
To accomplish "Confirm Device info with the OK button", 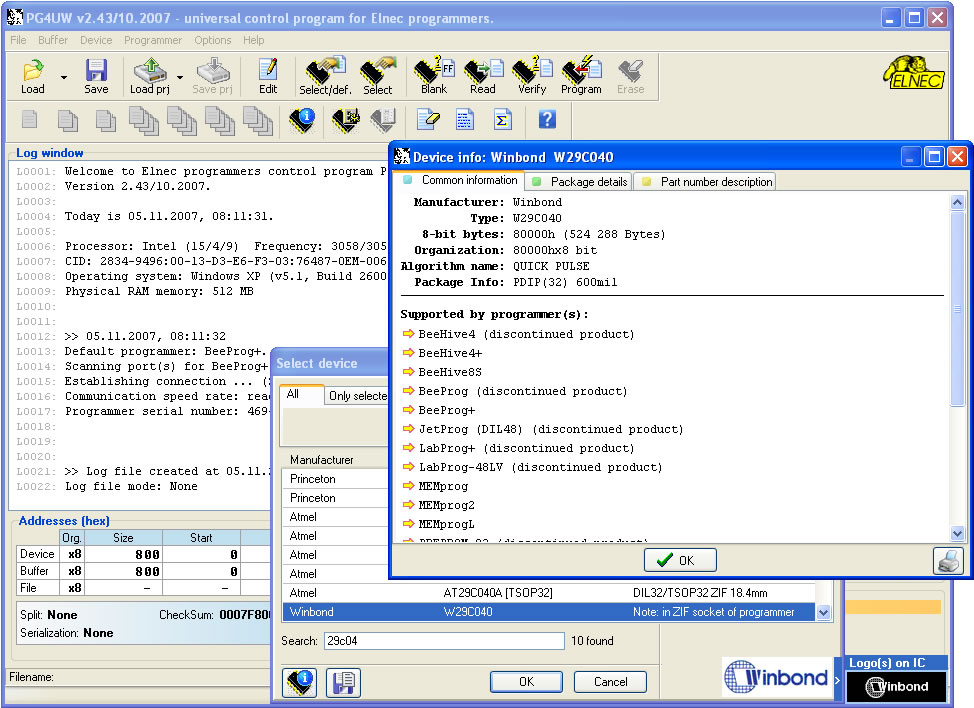I will tap(680, 560).
